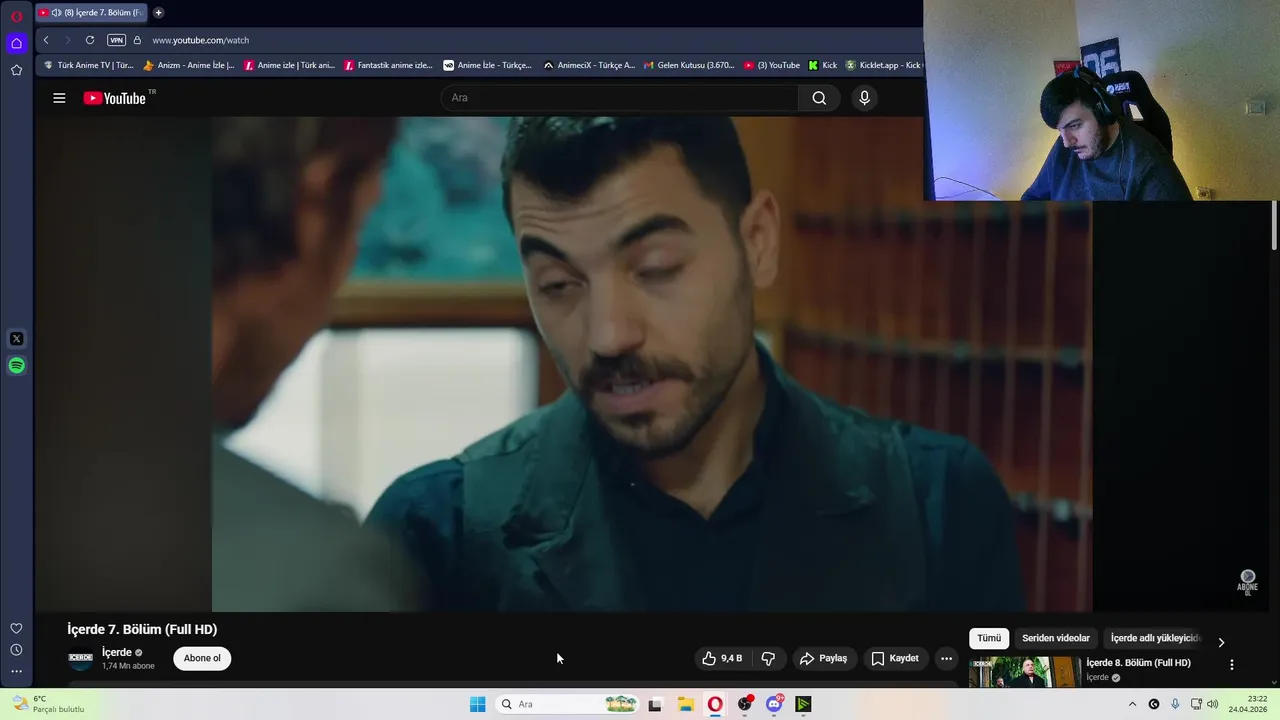Open a new browser tab
Image resolution: width=1280 pixels, height=720 pixels.
pos(158,13)
